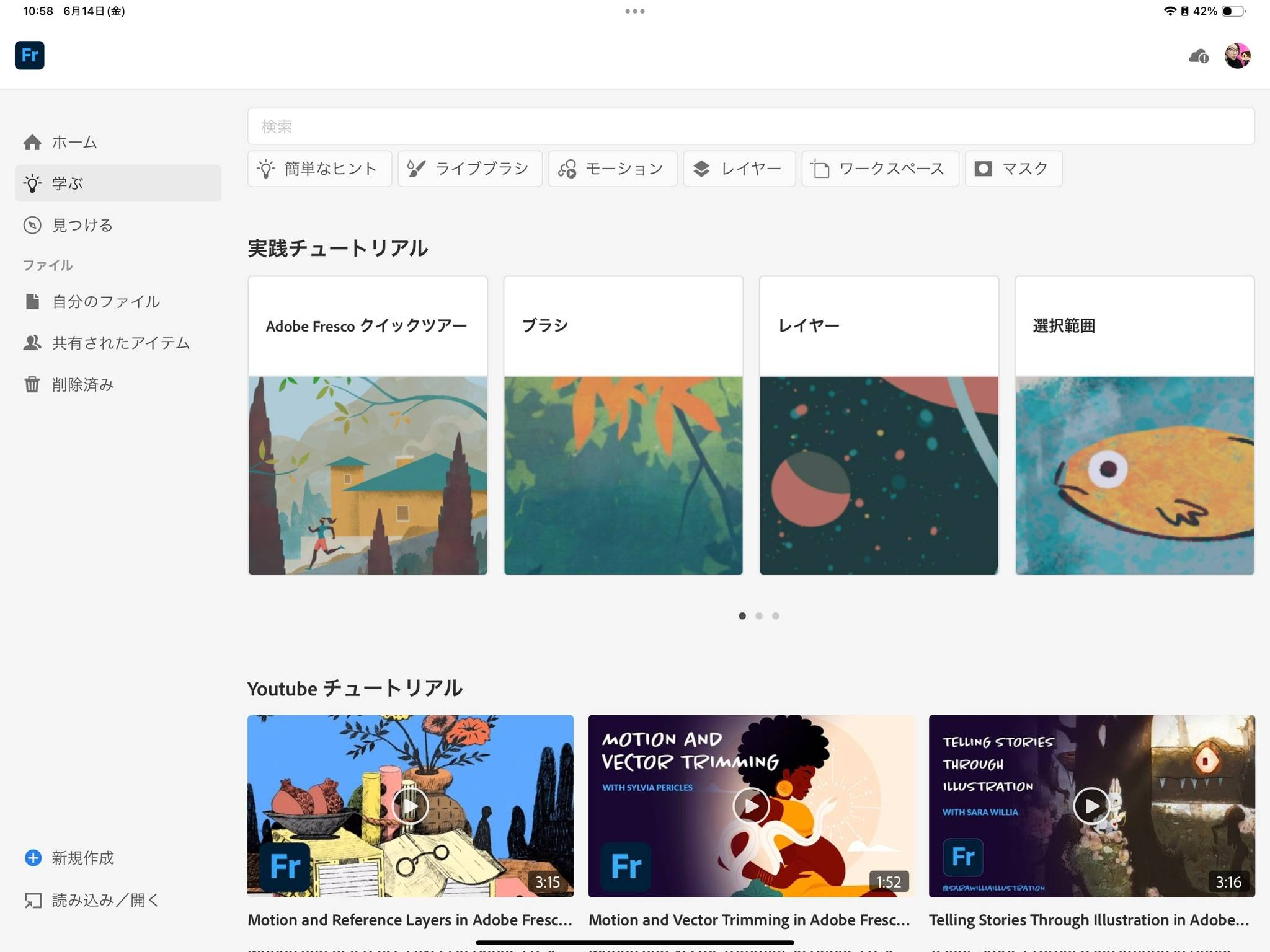Filter by ライブブラシ

[x=470, y=169]
